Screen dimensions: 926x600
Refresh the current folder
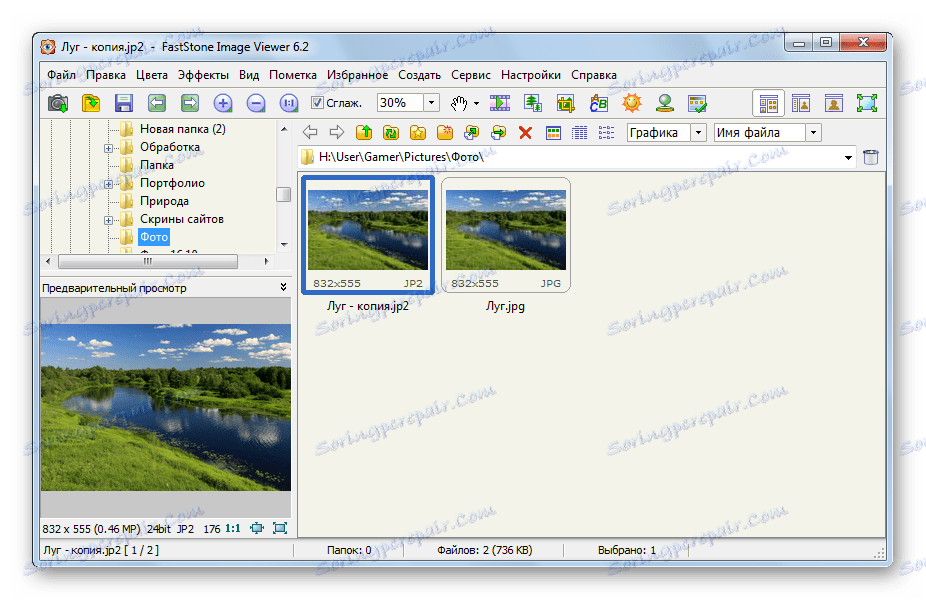pyautogui.click(x=390, y=133)
